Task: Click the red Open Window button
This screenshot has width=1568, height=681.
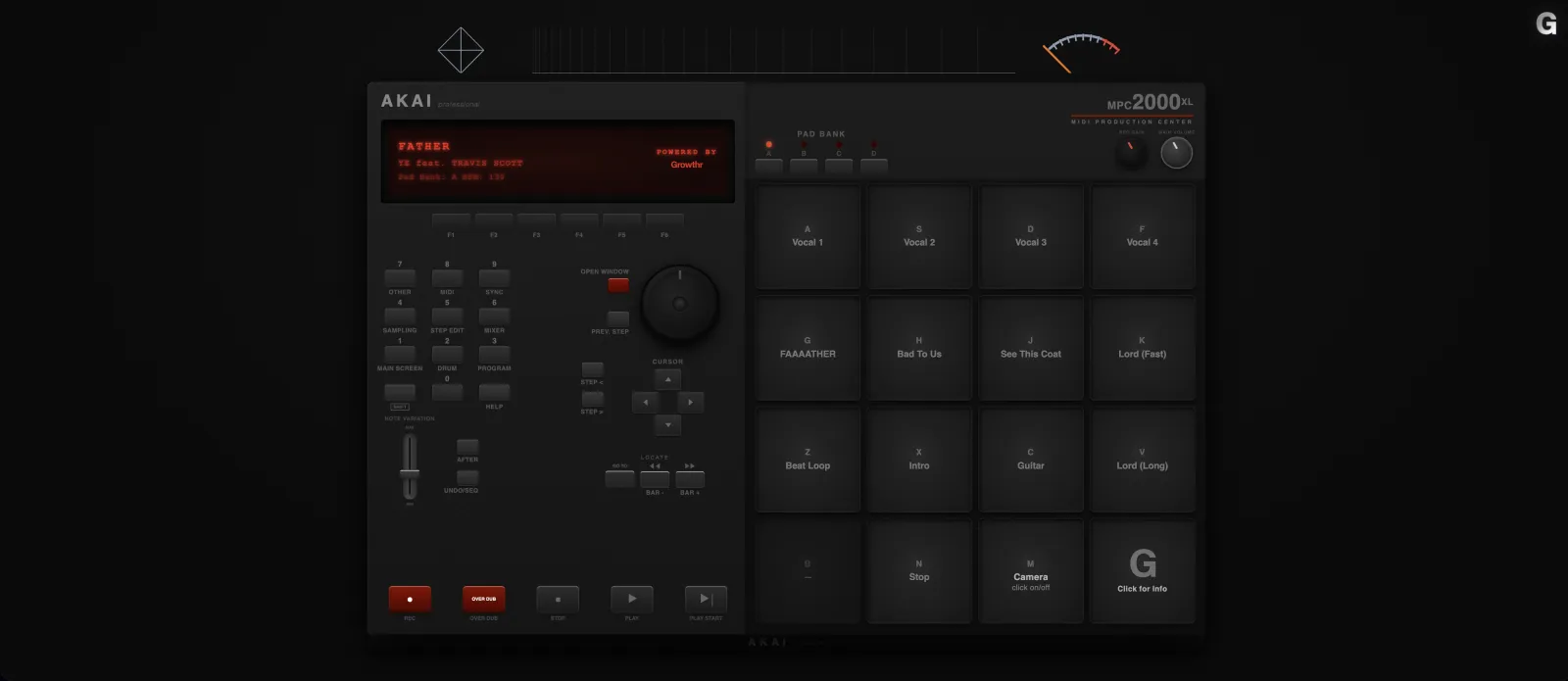Action: [618, 285]
